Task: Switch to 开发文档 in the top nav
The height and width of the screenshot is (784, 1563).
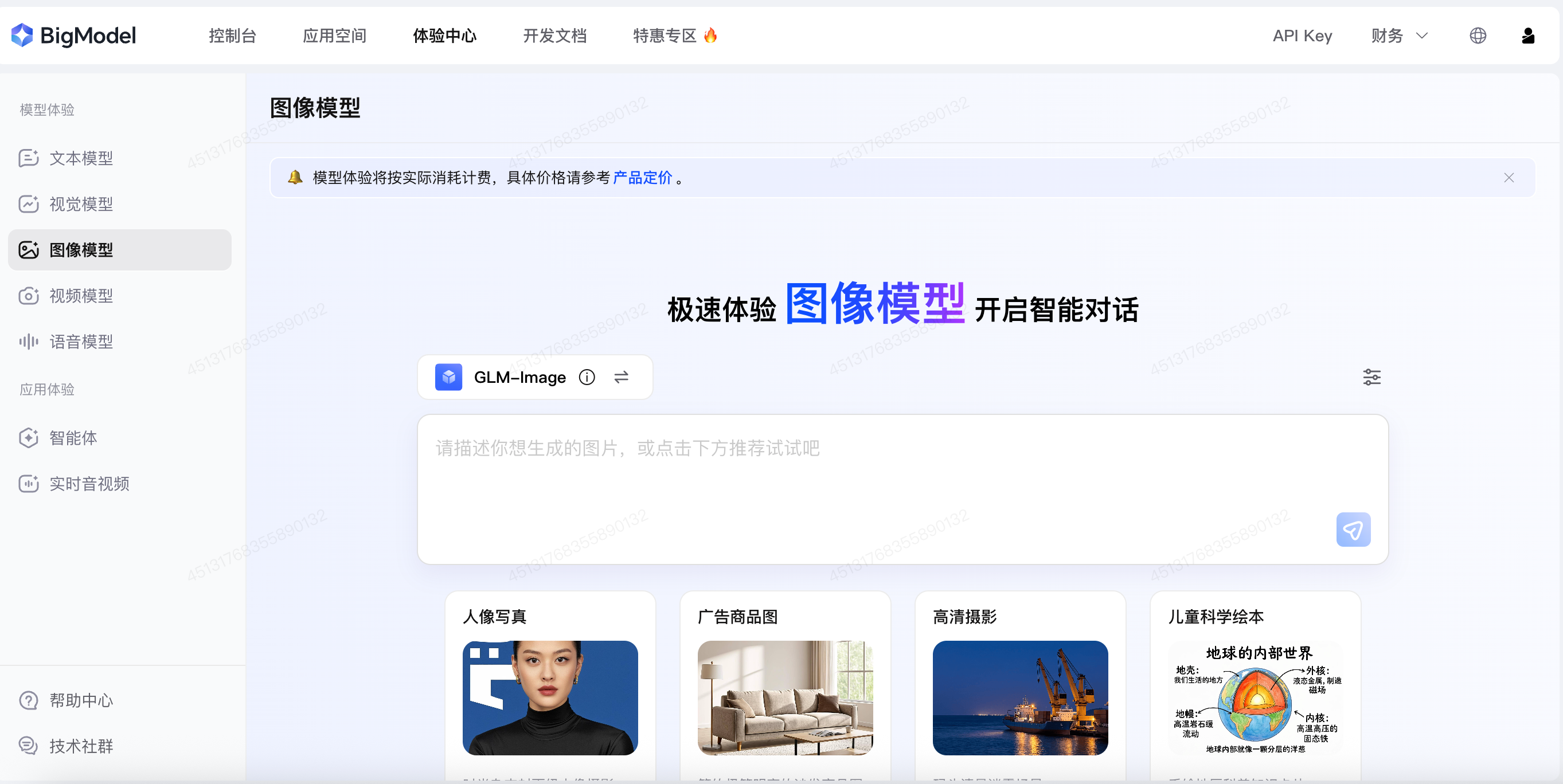Action: point(554,36)
